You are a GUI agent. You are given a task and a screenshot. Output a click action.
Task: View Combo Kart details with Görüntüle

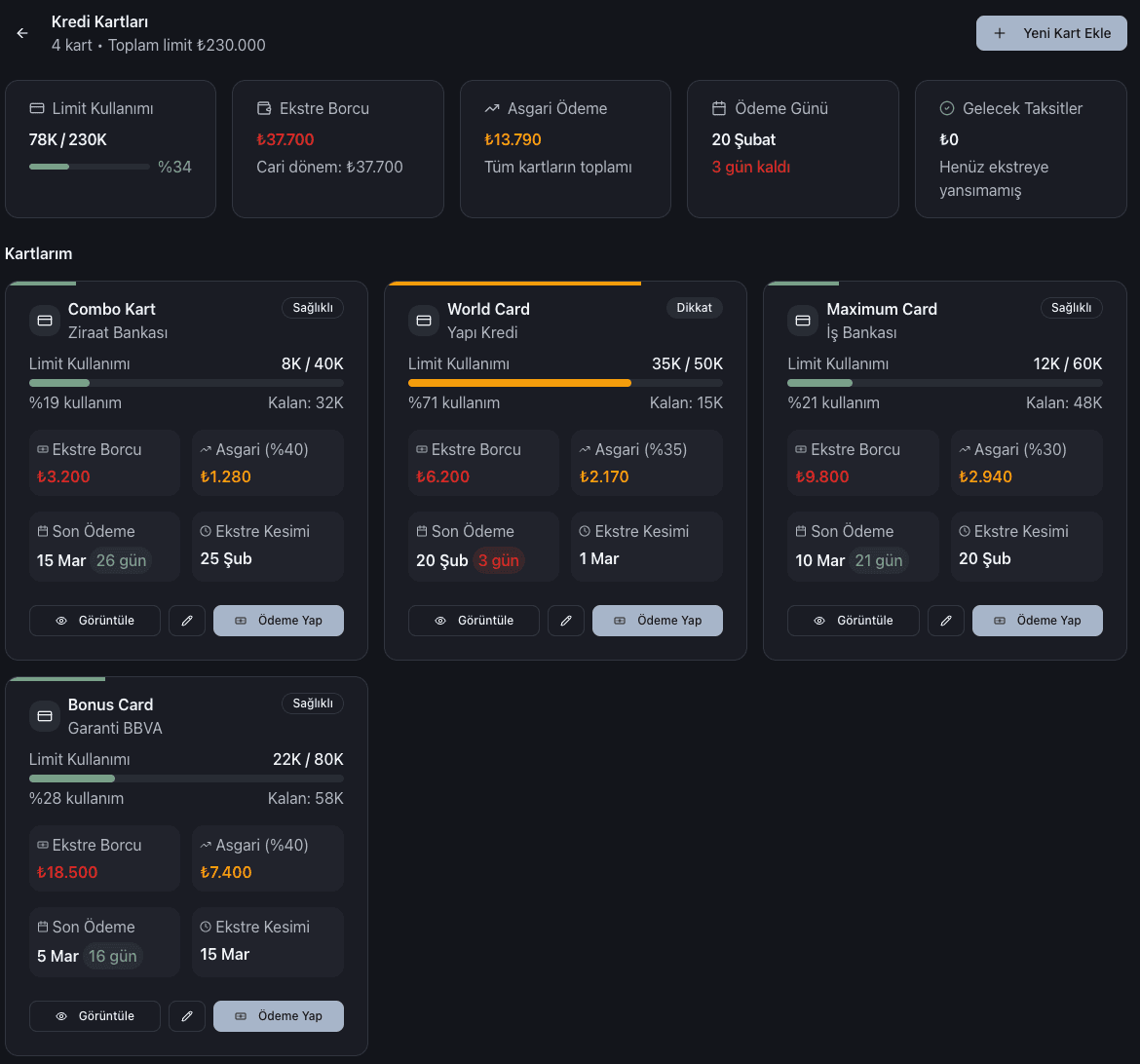(95, 621)
